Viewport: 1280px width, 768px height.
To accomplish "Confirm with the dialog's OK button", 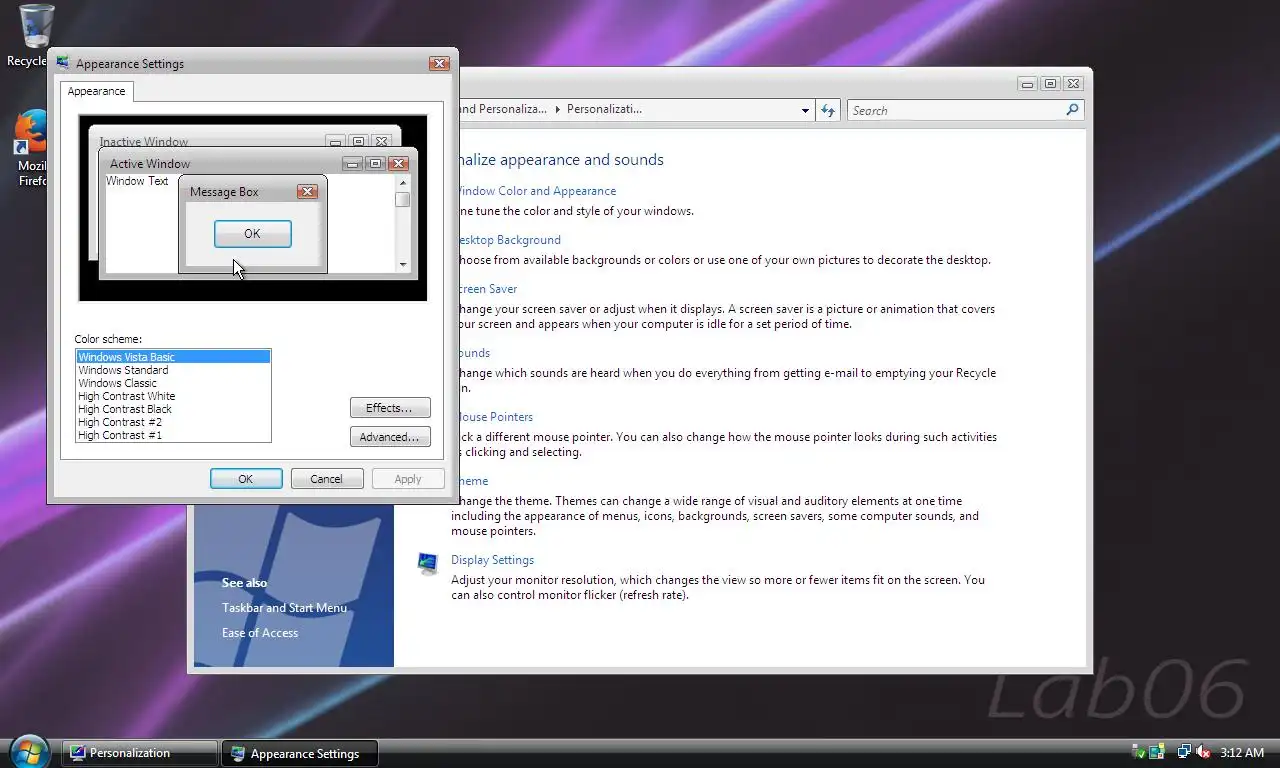I will point(246,479).
